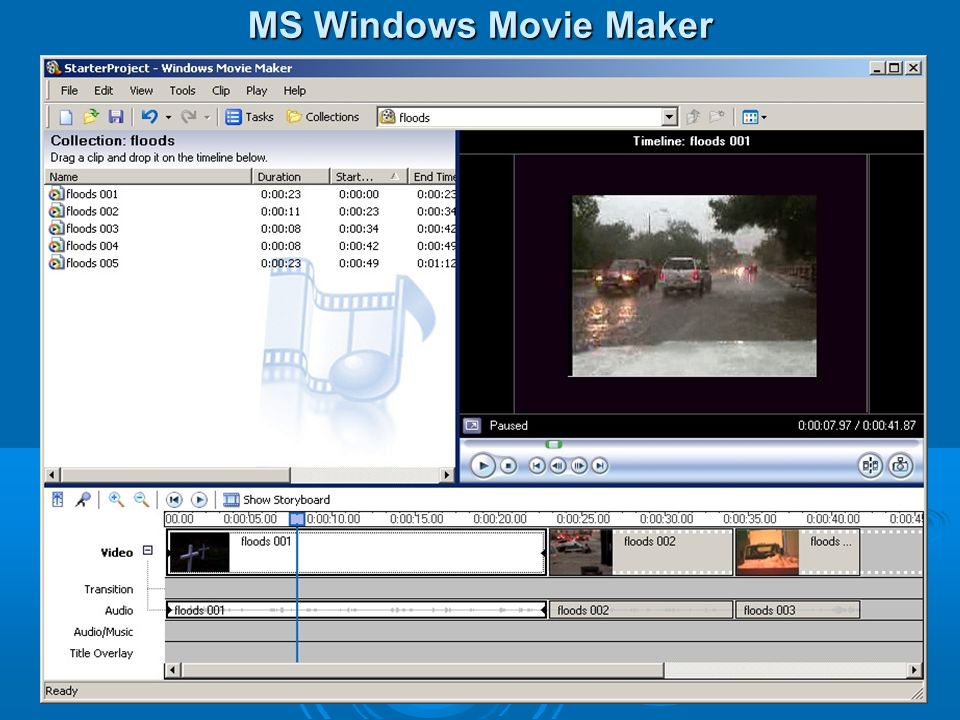Open the Views dropdown in the toolbar
The height and width of the screenshot is (720, 960).
coord(754,116)
